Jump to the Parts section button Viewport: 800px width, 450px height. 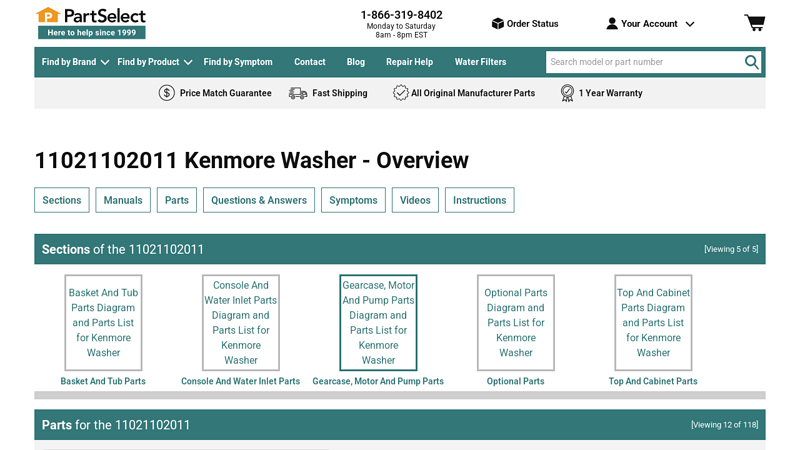(x=177, y=200)
